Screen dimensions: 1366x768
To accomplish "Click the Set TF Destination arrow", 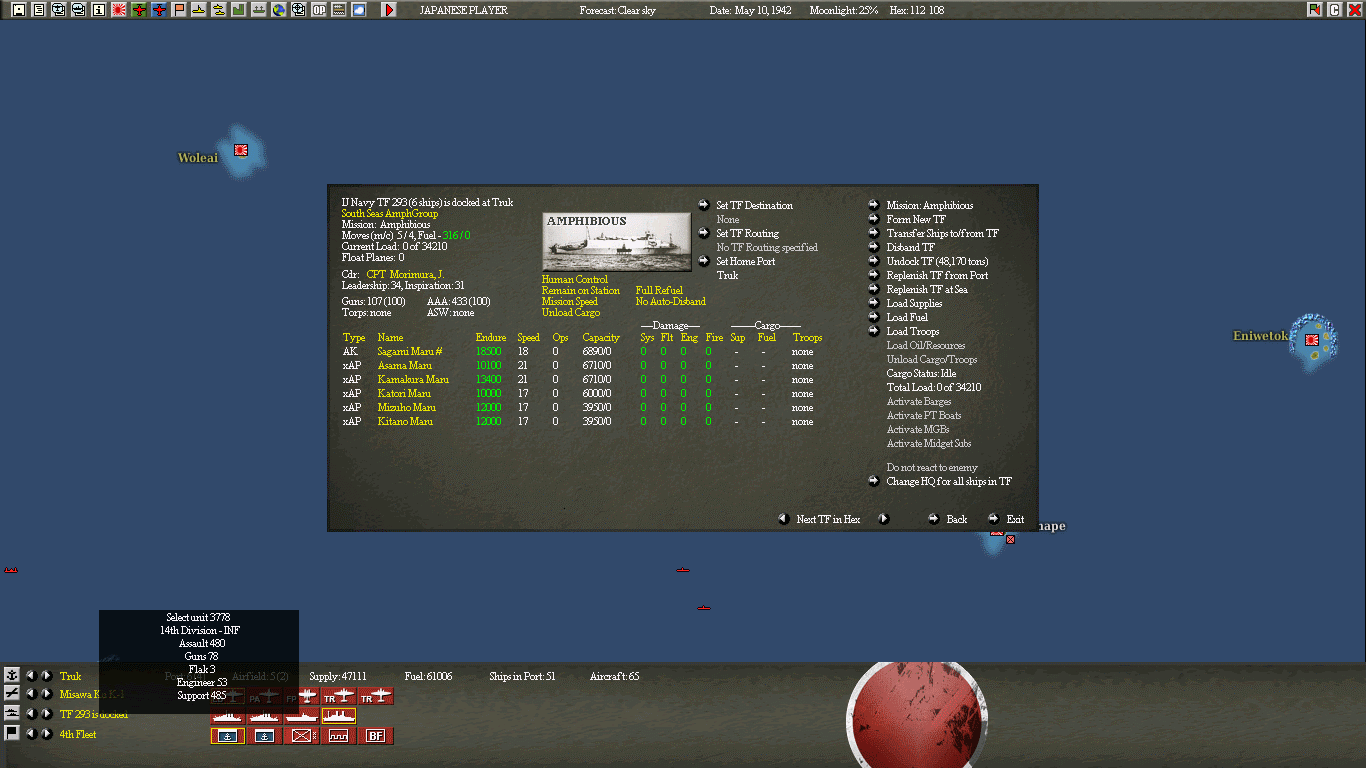I will coord(705,206).
